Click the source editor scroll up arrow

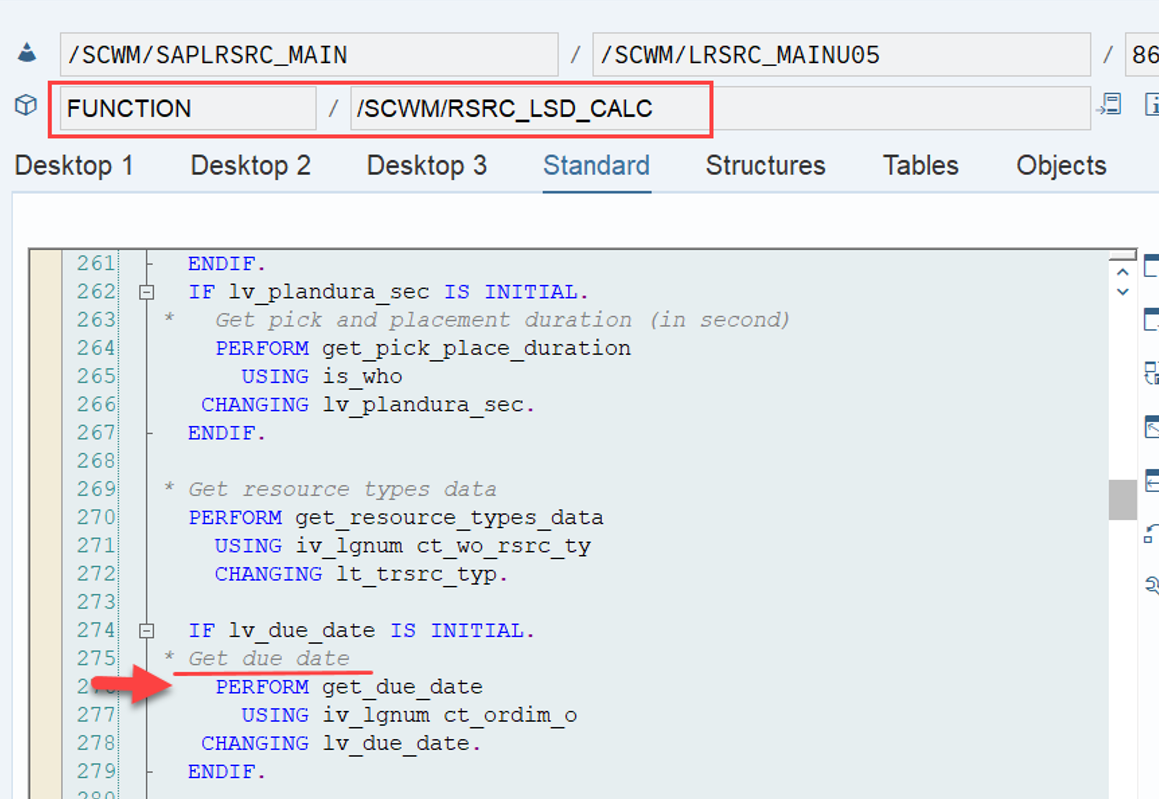pyautogui.click(x=1123, y=272)
